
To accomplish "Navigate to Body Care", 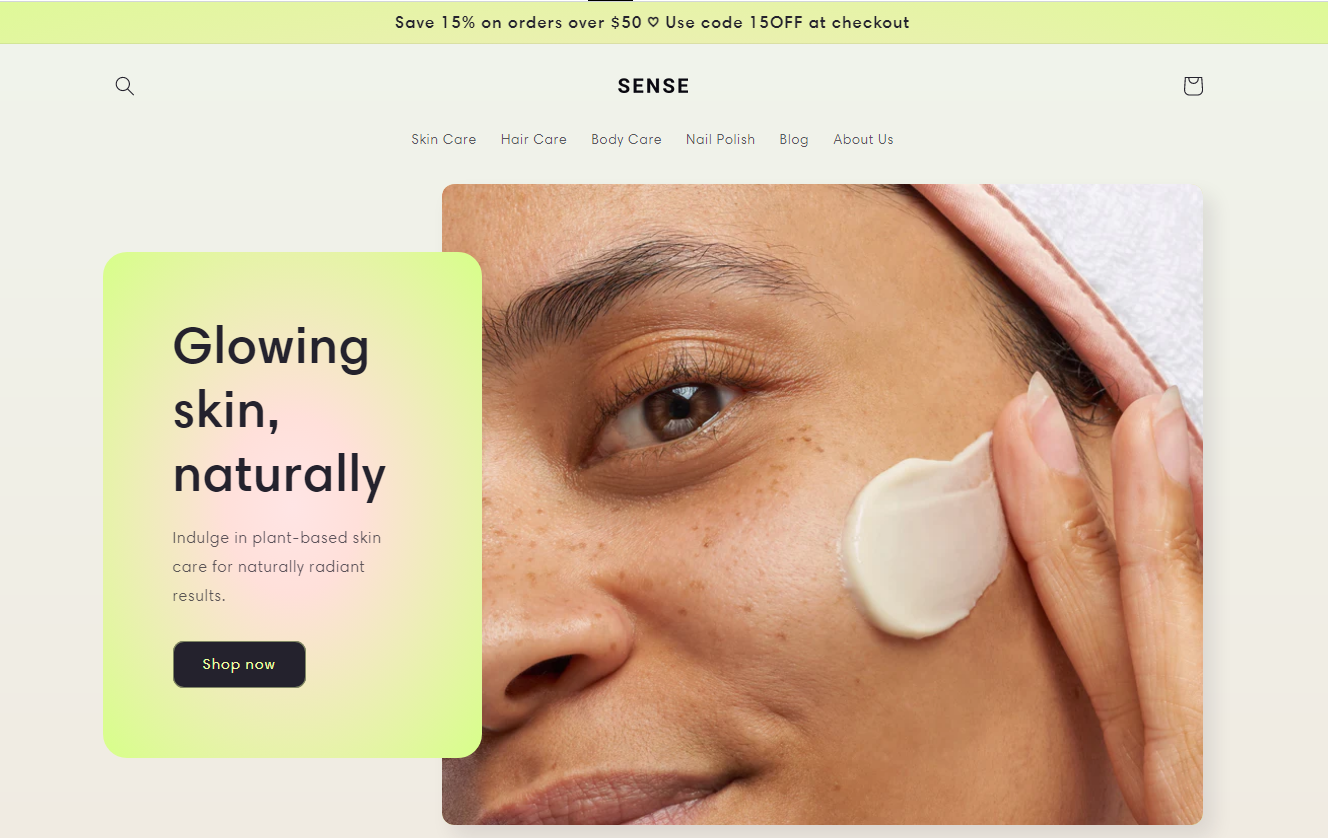I will point(626,139).
